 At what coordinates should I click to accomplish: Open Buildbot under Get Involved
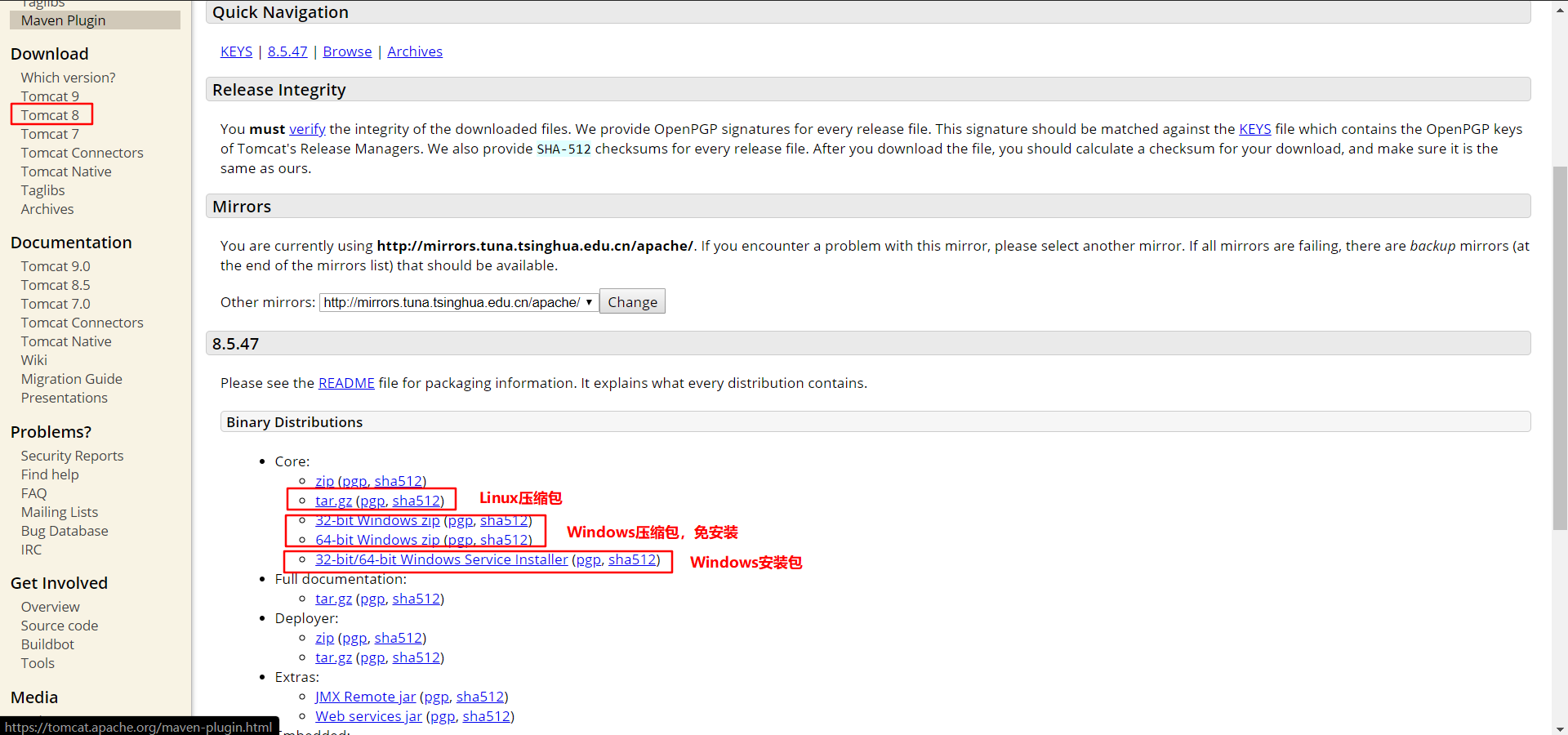click(47, 644)
